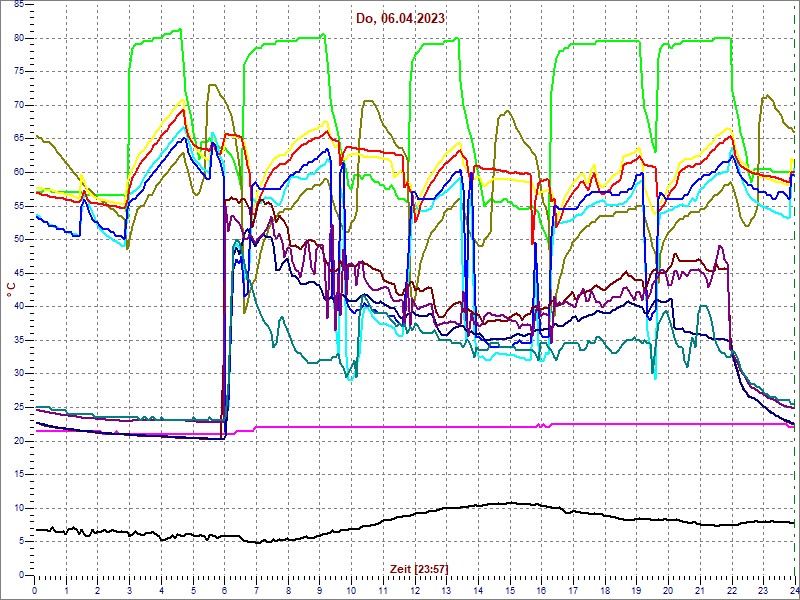Click hour 16 label on time axis
The width and height of the screenshot is (800, 600).
click(541, 591)
